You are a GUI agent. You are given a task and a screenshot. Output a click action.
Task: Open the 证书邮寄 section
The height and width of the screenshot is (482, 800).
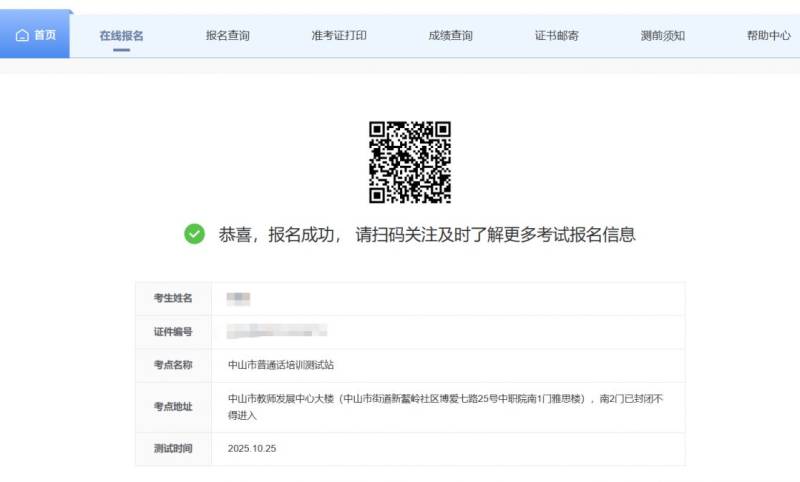(557, 36)
